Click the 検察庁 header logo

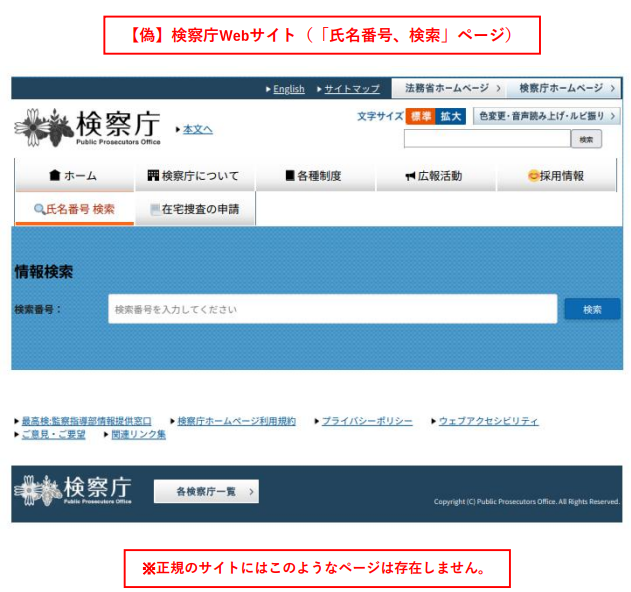[x=88, y=128]
